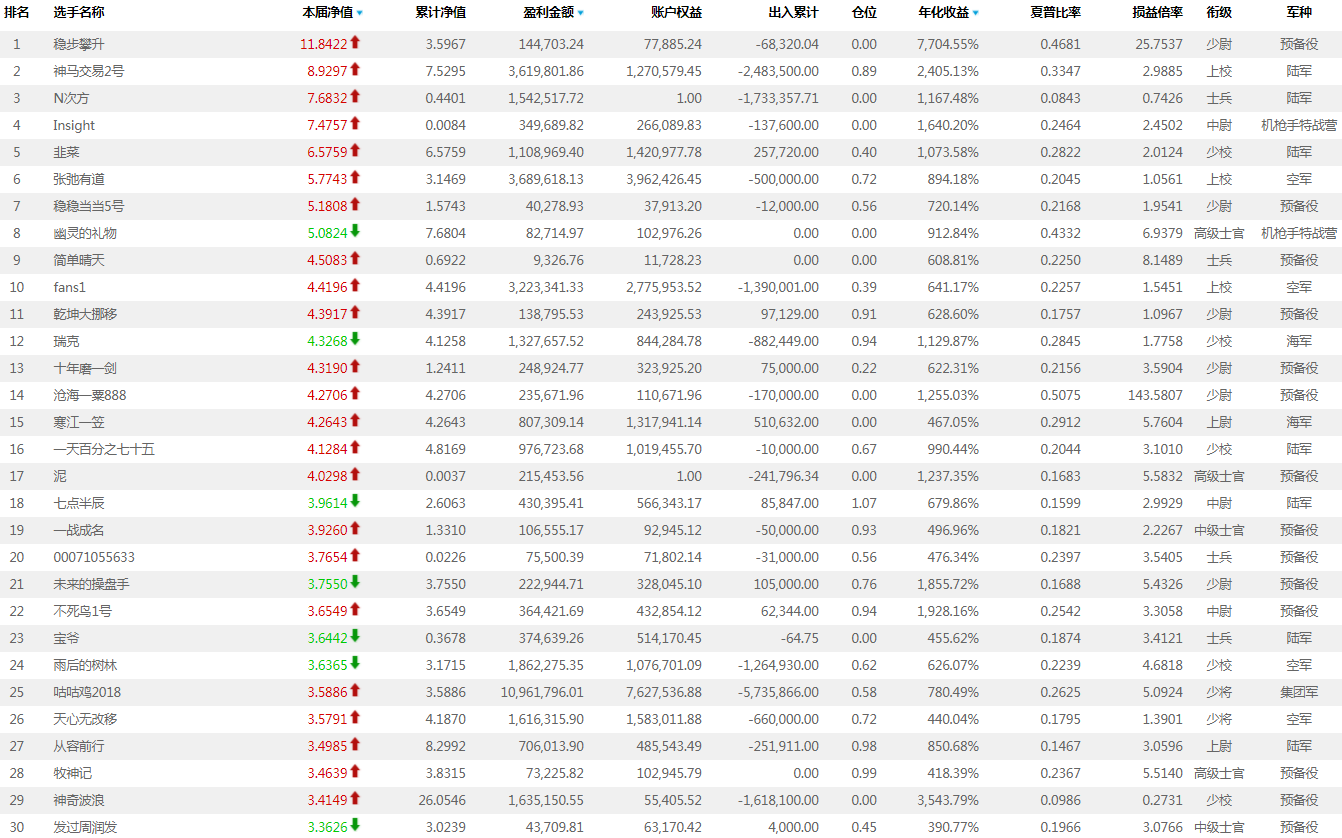Click red up arrow beside 4.0298
This screenshot has height=838, width=1342.
click(x=355, y=475)
